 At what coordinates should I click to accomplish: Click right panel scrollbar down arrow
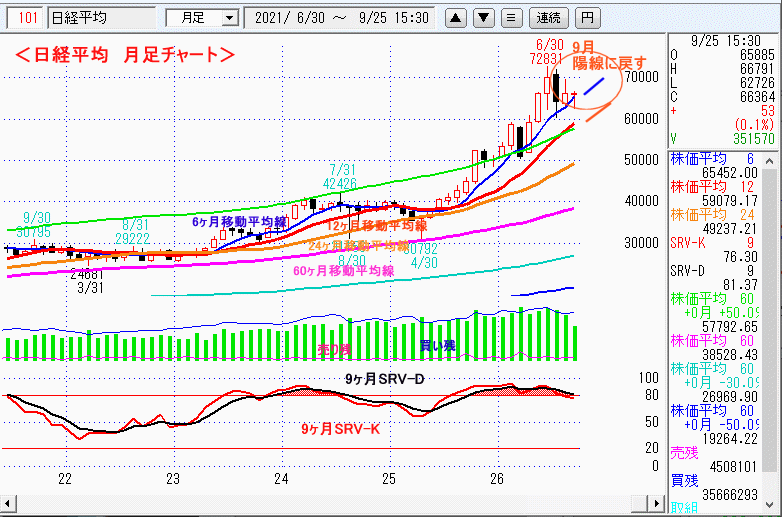point(769,505)
